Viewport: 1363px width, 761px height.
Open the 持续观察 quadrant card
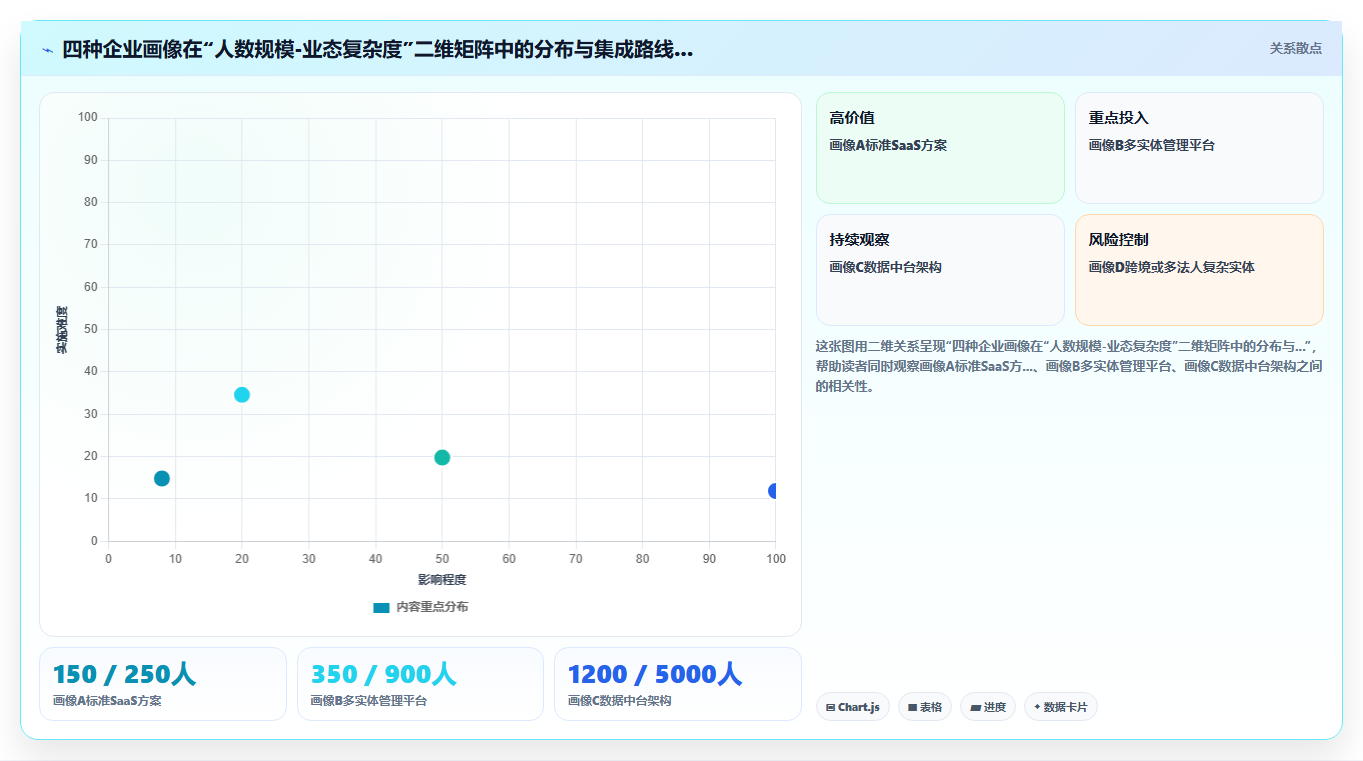[940, 270]
